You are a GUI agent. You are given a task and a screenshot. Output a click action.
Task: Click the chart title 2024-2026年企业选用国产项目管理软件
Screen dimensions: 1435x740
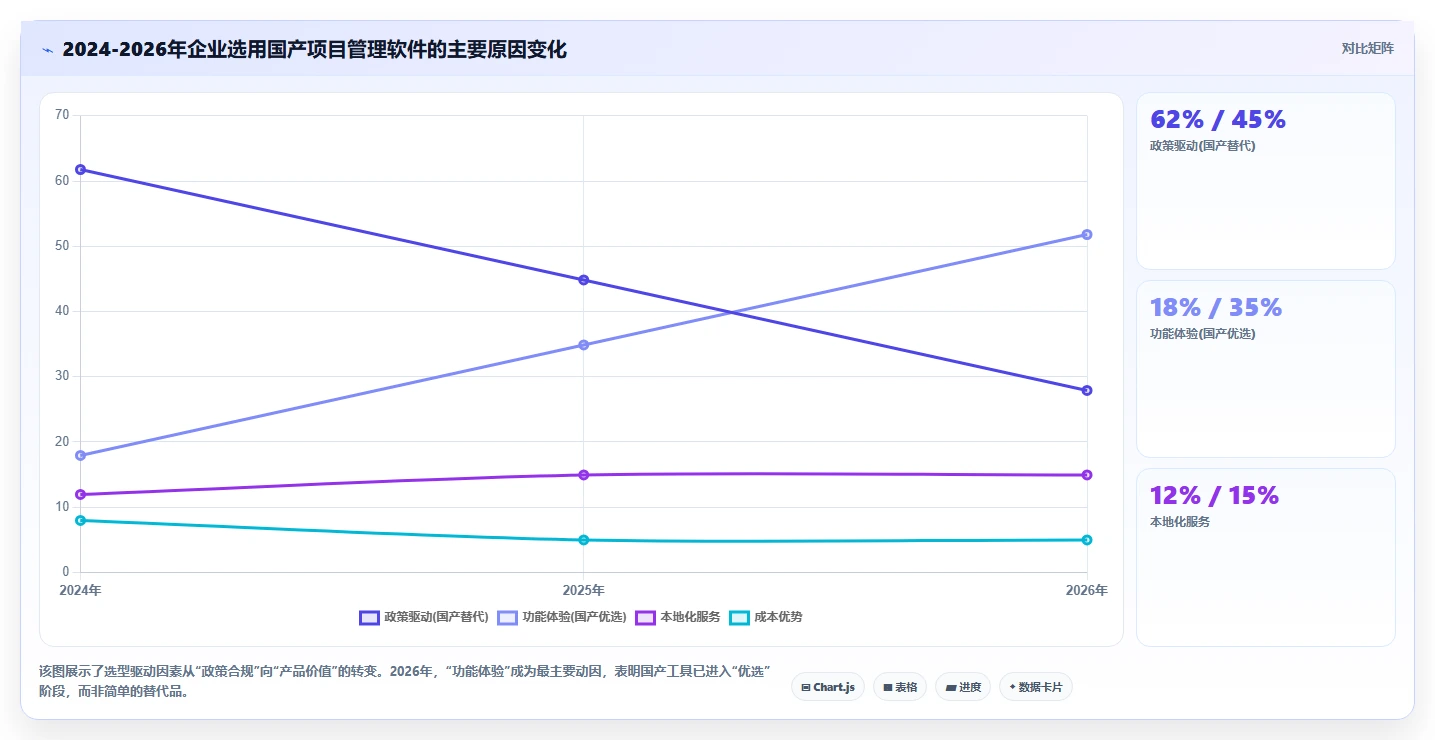pyautogui.click(x=314, y=49)
